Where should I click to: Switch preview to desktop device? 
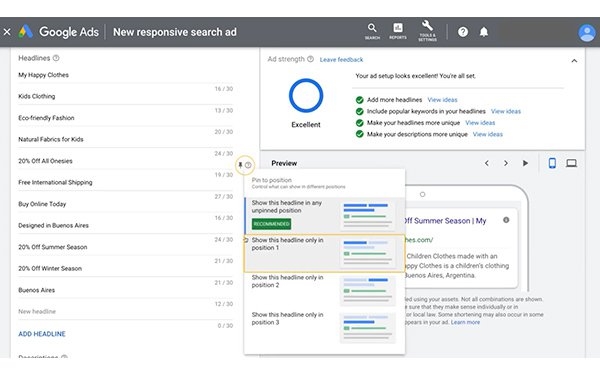click(571, 163)
